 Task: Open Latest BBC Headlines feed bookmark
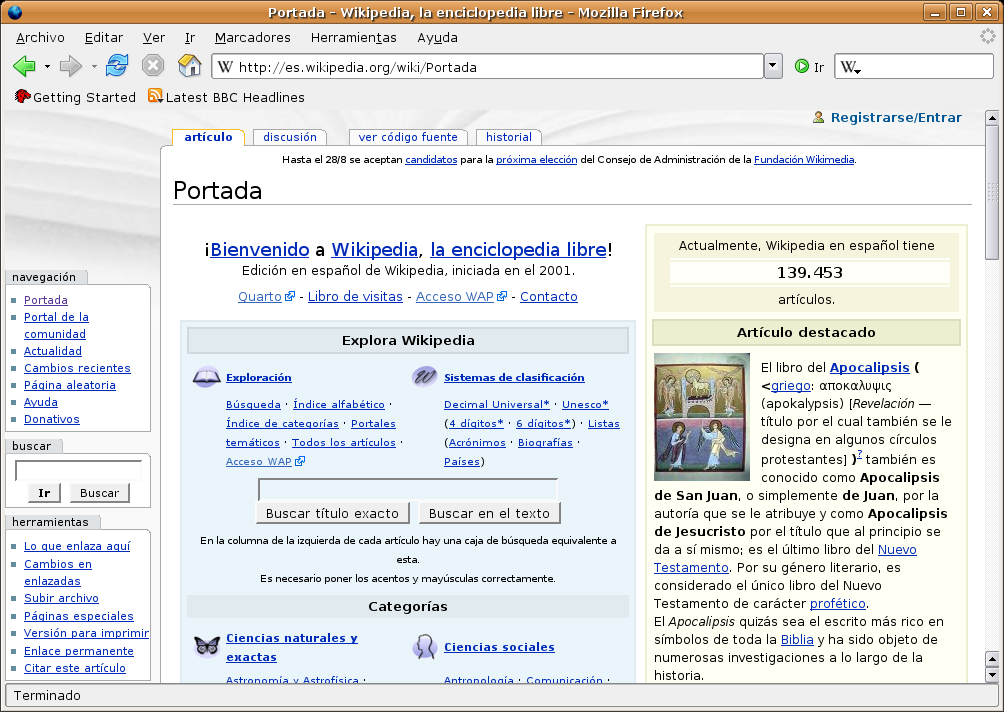226,97
